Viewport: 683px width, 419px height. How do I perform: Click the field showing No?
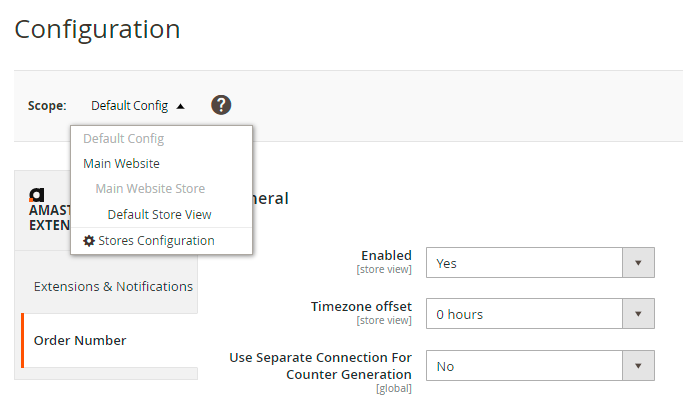coord(524,366)
